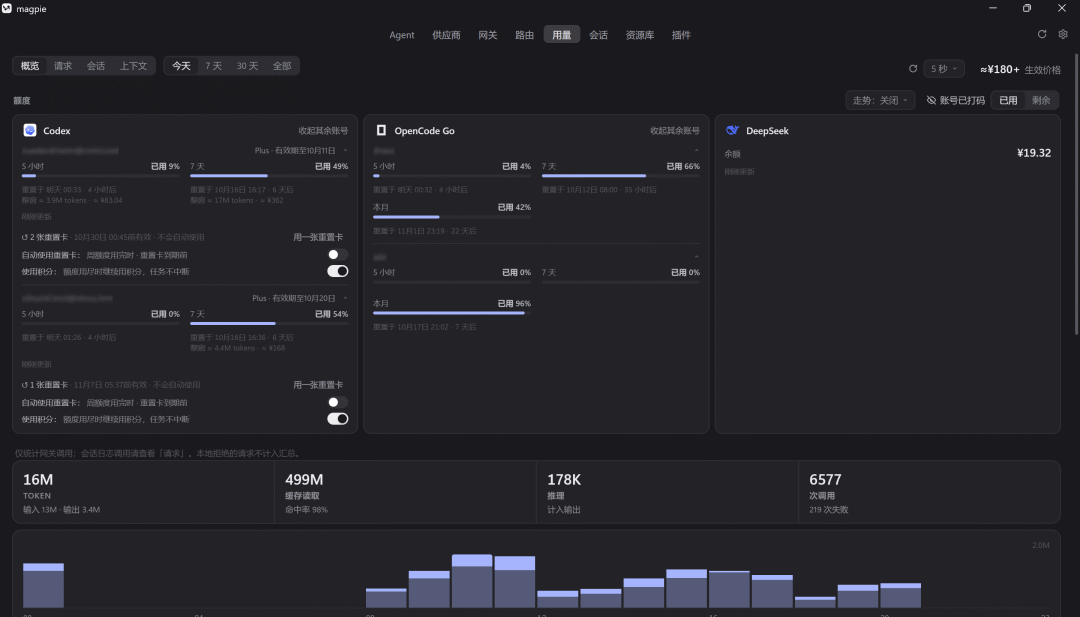The image size is (1080, 617).
Task: Switch the time range to 全部
Action: point(282,66)
